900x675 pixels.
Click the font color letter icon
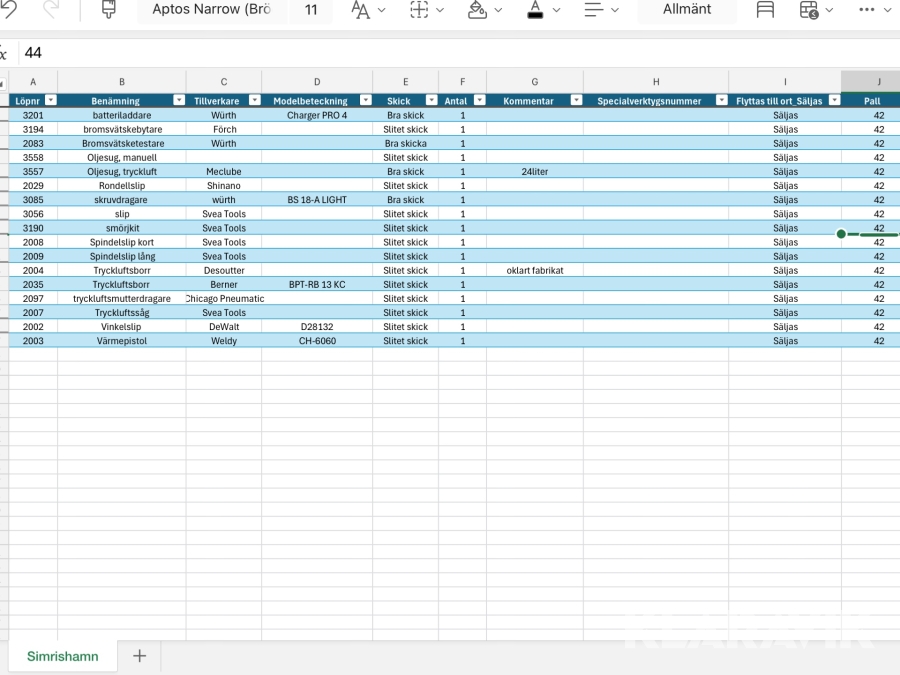point(535,10)
